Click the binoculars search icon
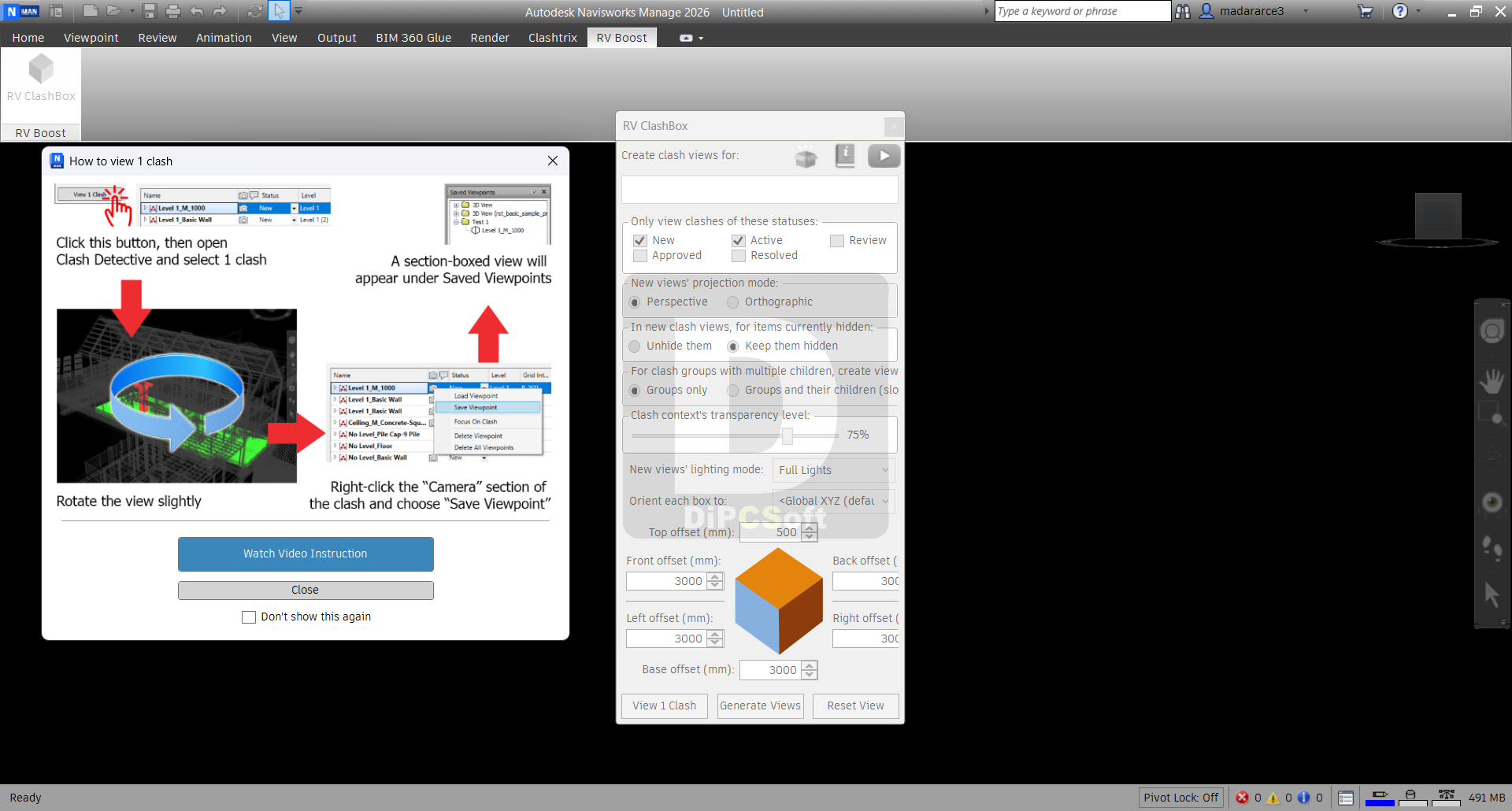 click(1183, 11)
